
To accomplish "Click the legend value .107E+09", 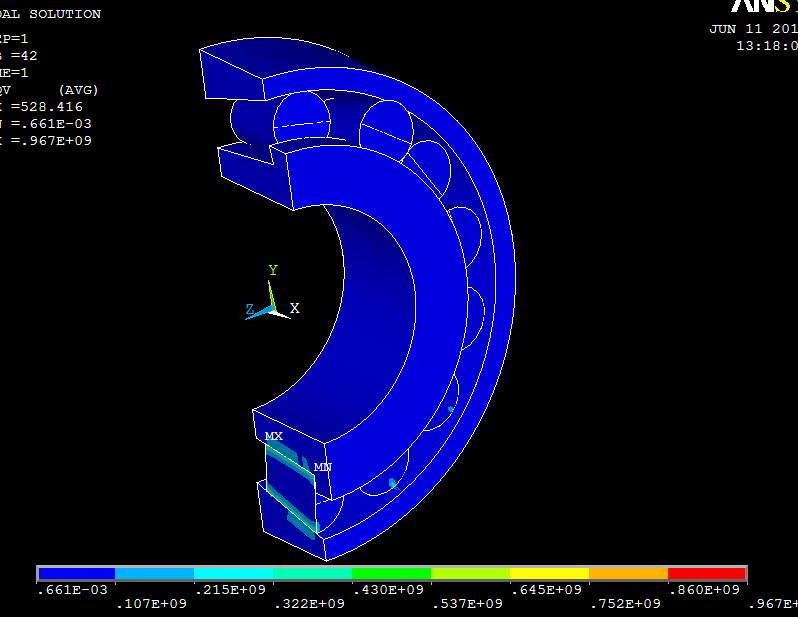I will (152, 604).
